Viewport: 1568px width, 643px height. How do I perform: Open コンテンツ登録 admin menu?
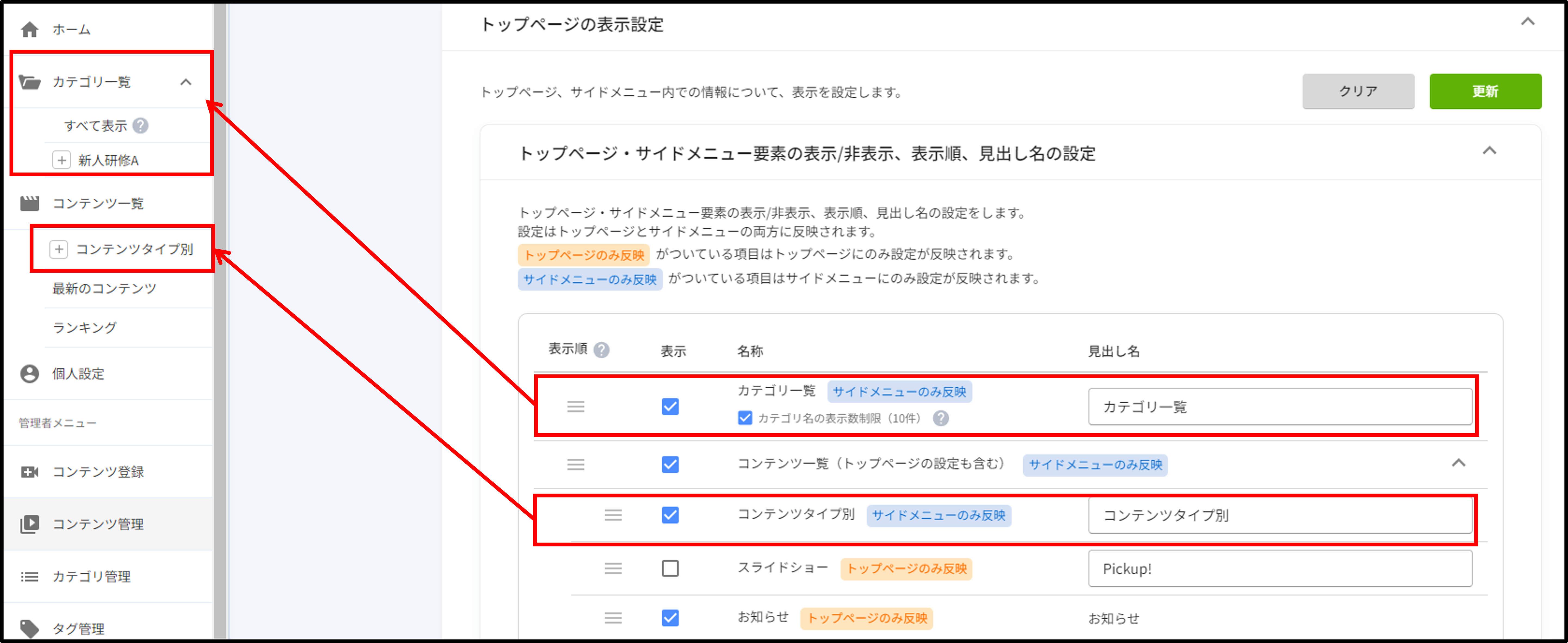(x=98, y=472)
